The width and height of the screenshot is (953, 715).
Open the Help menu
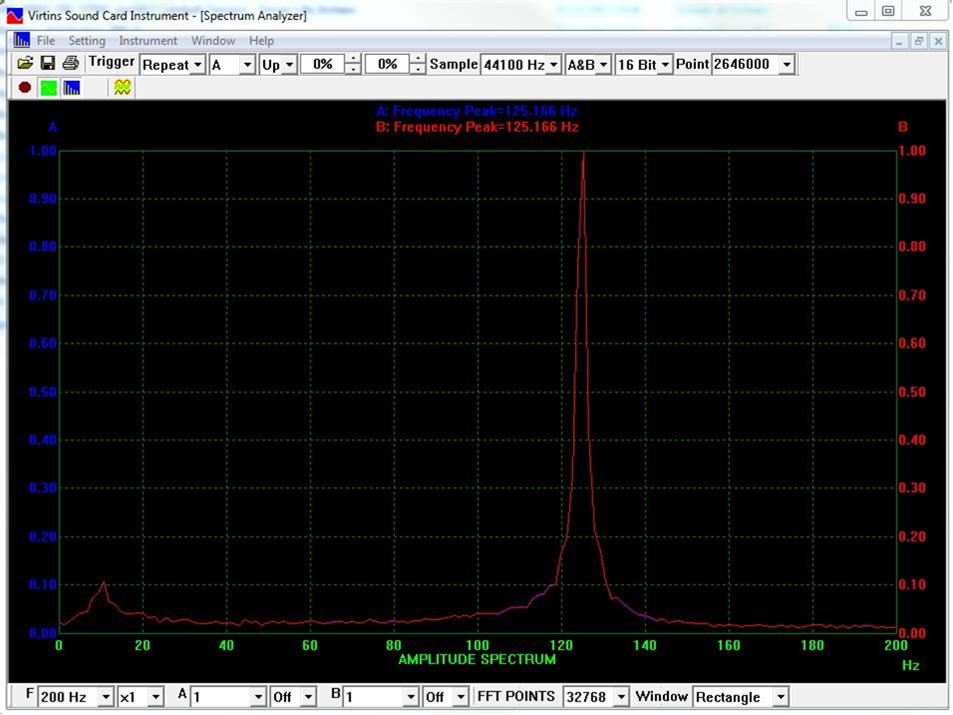261,41
